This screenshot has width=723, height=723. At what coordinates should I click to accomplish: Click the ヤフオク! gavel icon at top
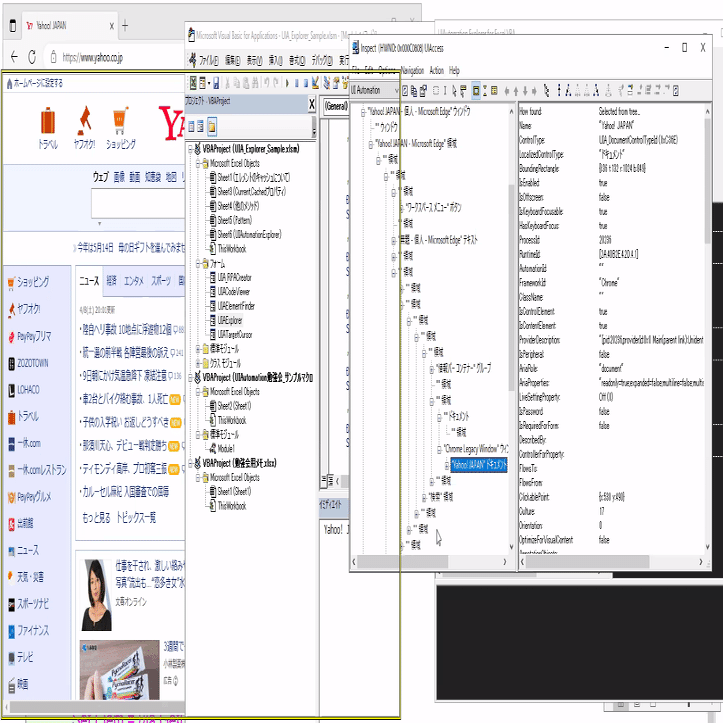[x=84, y=120]
